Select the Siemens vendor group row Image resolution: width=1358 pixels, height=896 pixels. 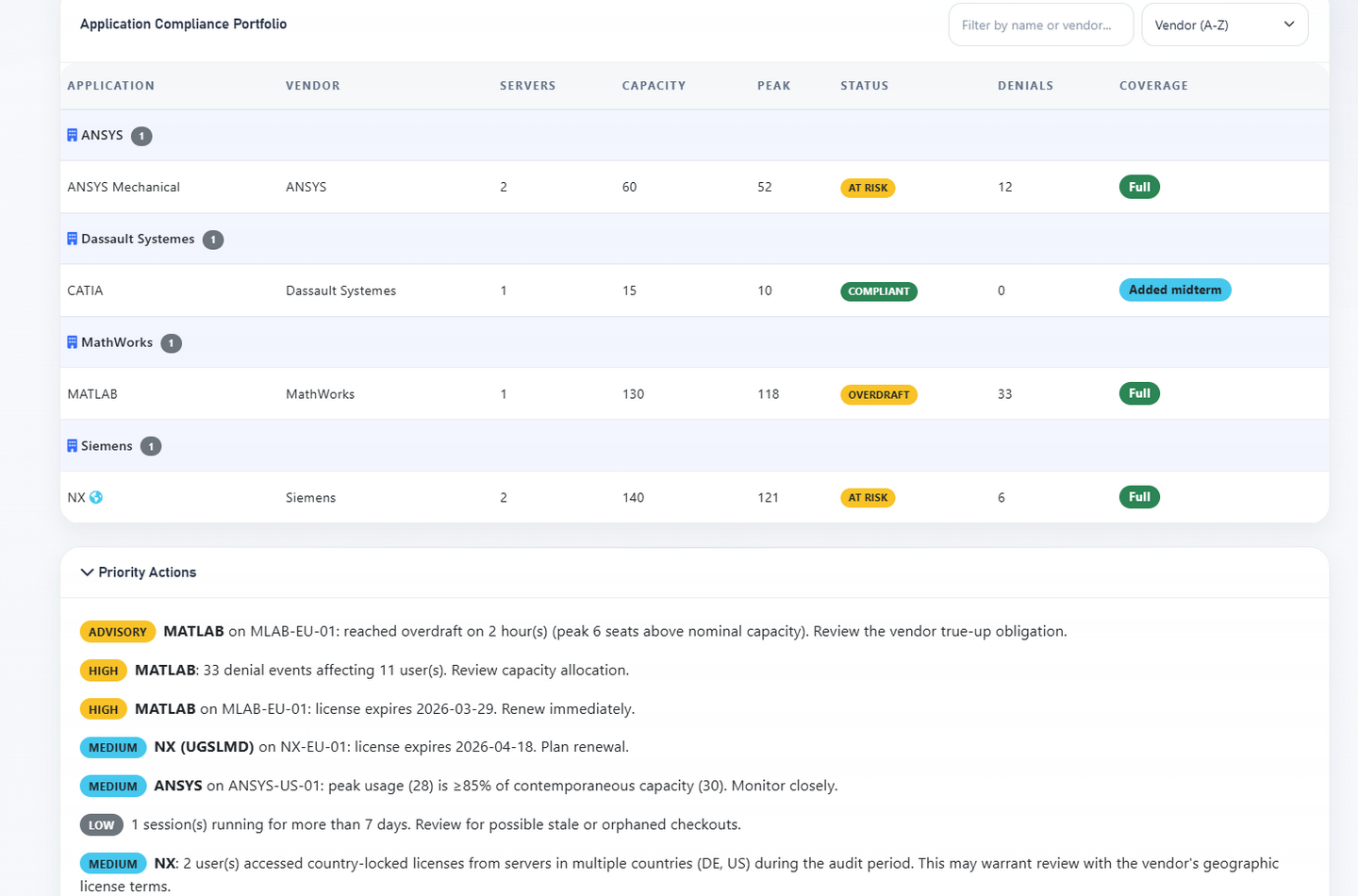tap(694, 445)
